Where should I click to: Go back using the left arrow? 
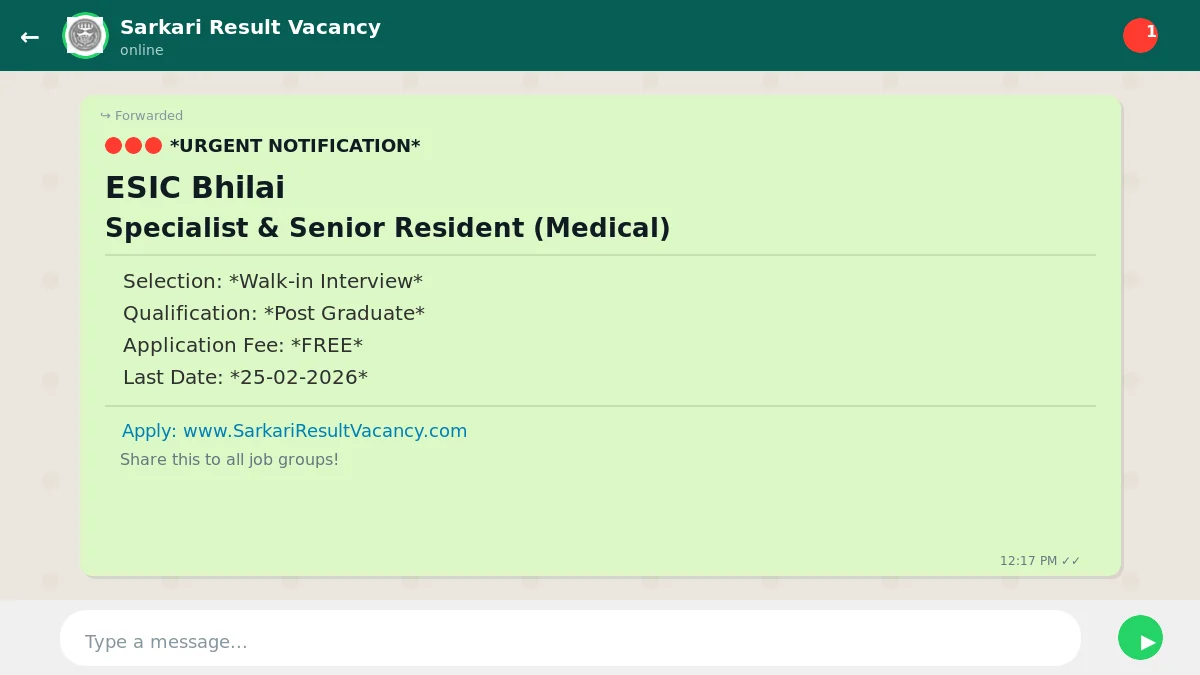tap(30, 37)
